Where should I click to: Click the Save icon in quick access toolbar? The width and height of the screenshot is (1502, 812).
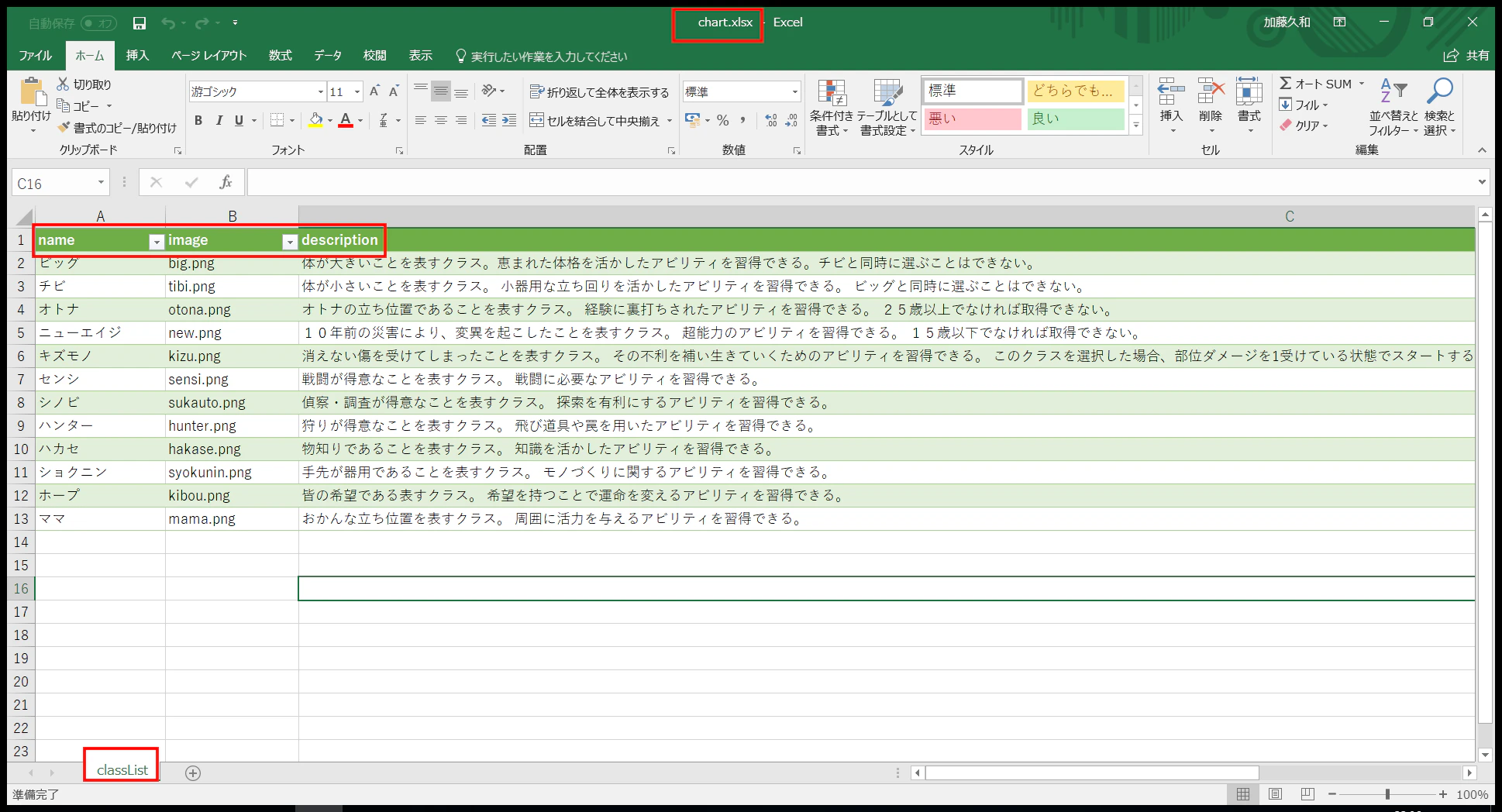(x=140, y=23)
